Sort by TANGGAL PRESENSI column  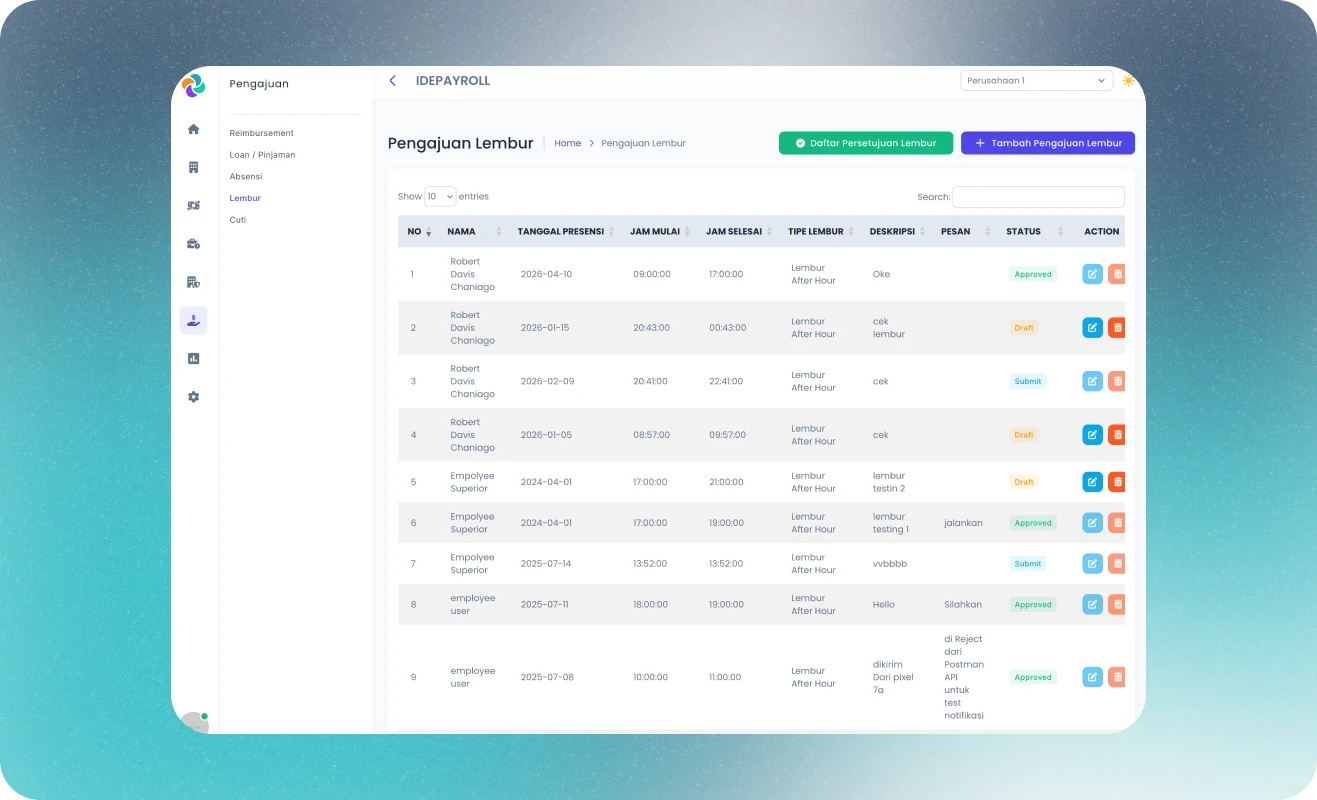pos(565,232)
